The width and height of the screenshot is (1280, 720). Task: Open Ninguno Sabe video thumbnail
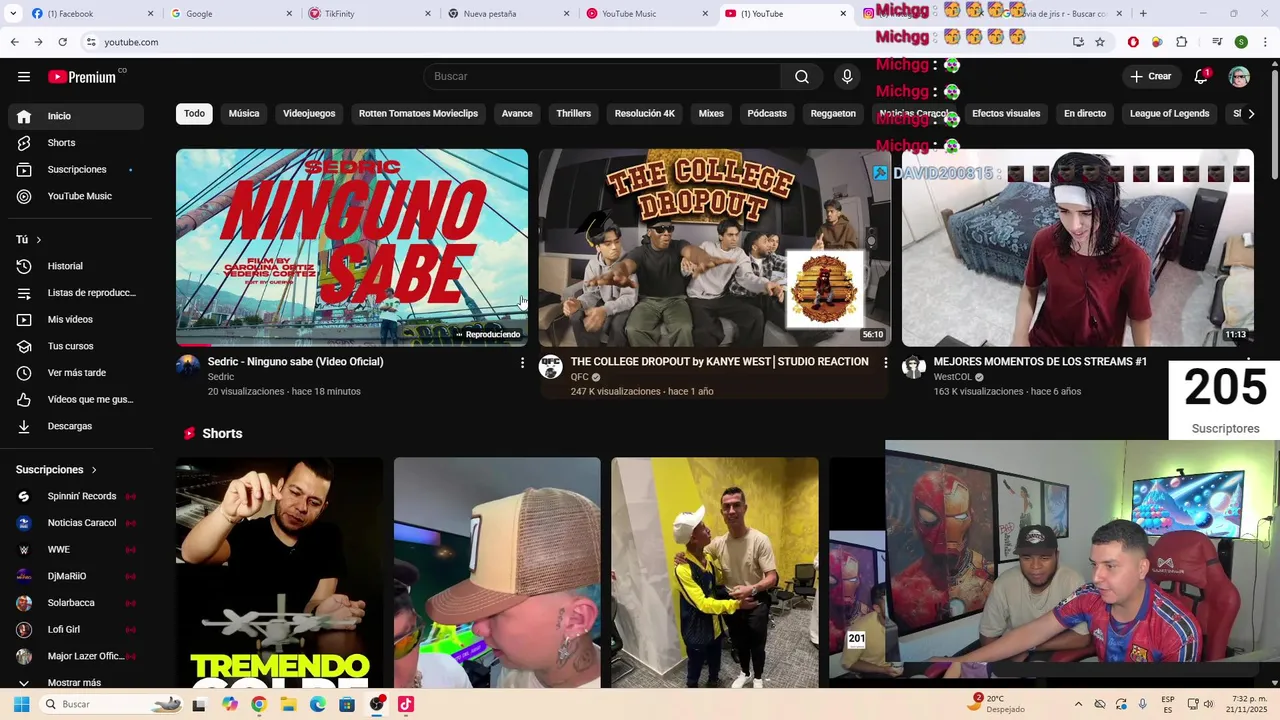pos(352,248)
